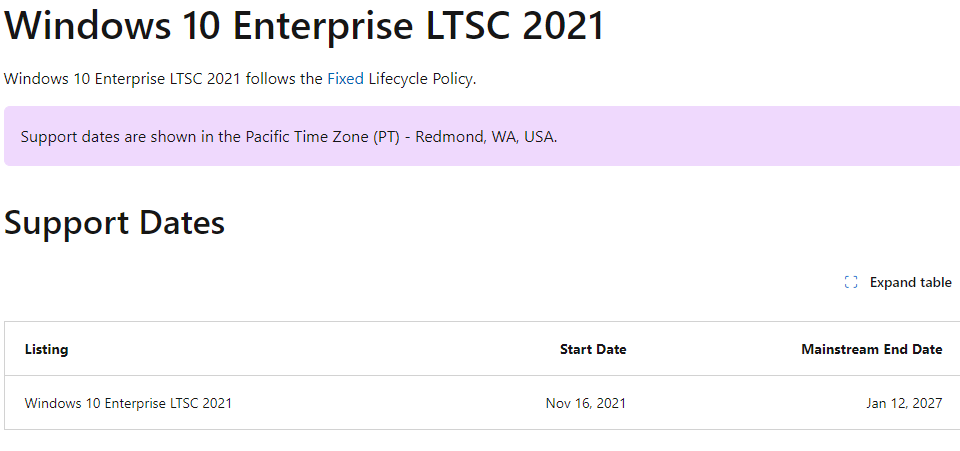Click the Expand table button label
Screen dimensions: 960x451
pos(910,282)
